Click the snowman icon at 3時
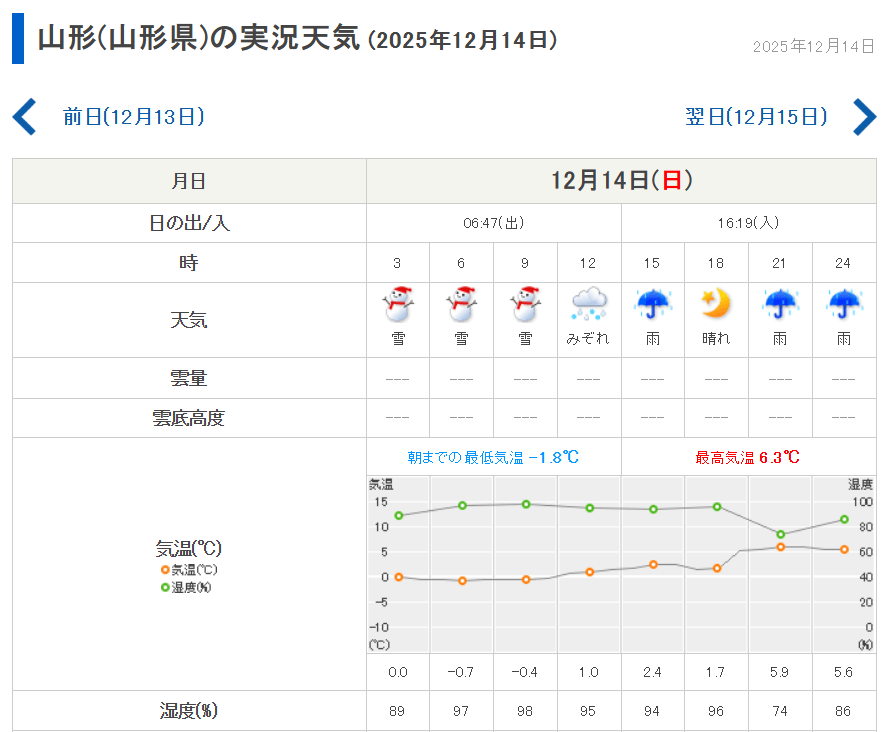Screen dimensions: 888x732 coord(398,304)
